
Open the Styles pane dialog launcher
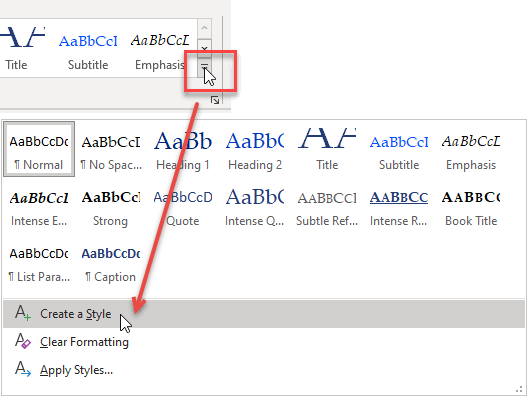point(215,100)
